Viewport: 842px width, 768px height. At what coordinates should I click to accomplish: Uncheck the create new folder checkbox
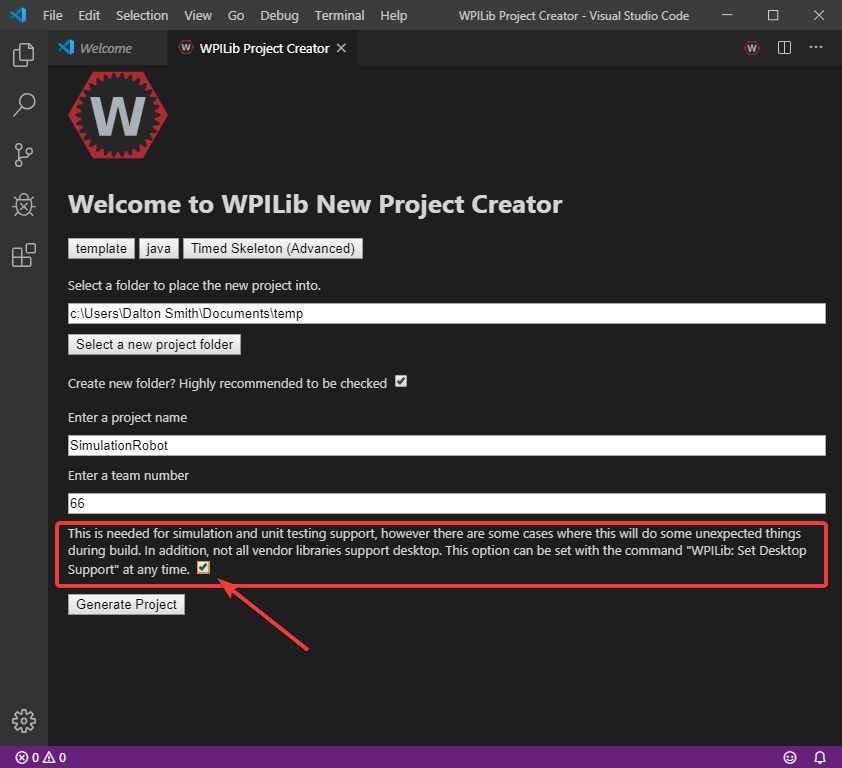click(x=400, y=381)
